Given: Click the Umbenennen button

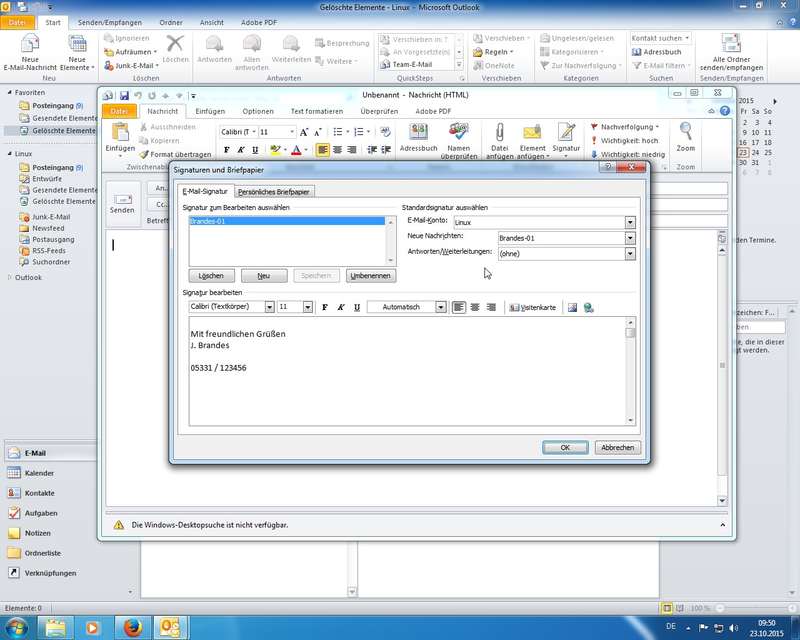Looking at the screenshot, I should coord(370,276).
